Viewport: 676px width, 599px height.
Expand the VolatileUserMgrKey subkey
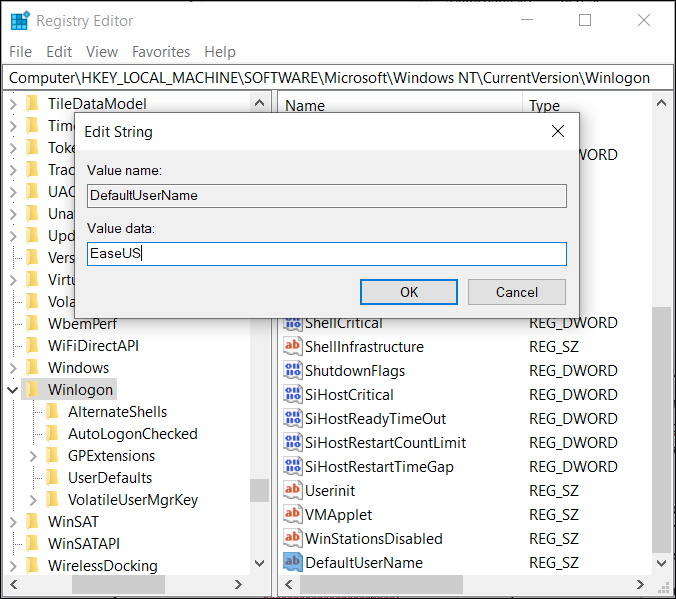click(x=33, y=500)
